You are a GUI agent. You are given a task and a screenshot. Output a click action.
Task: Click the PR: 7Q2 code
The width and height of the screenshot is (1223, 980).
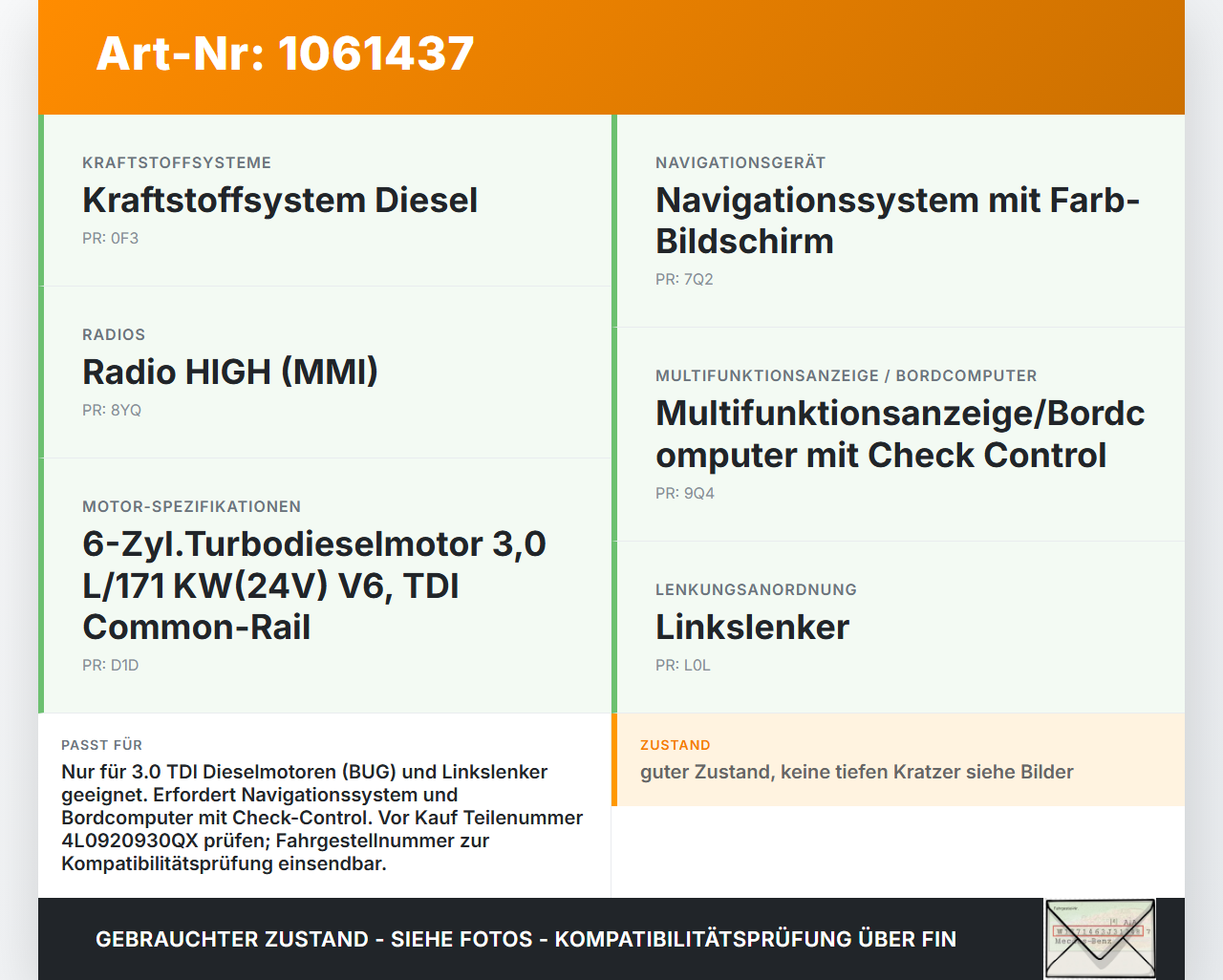[684, 280]
